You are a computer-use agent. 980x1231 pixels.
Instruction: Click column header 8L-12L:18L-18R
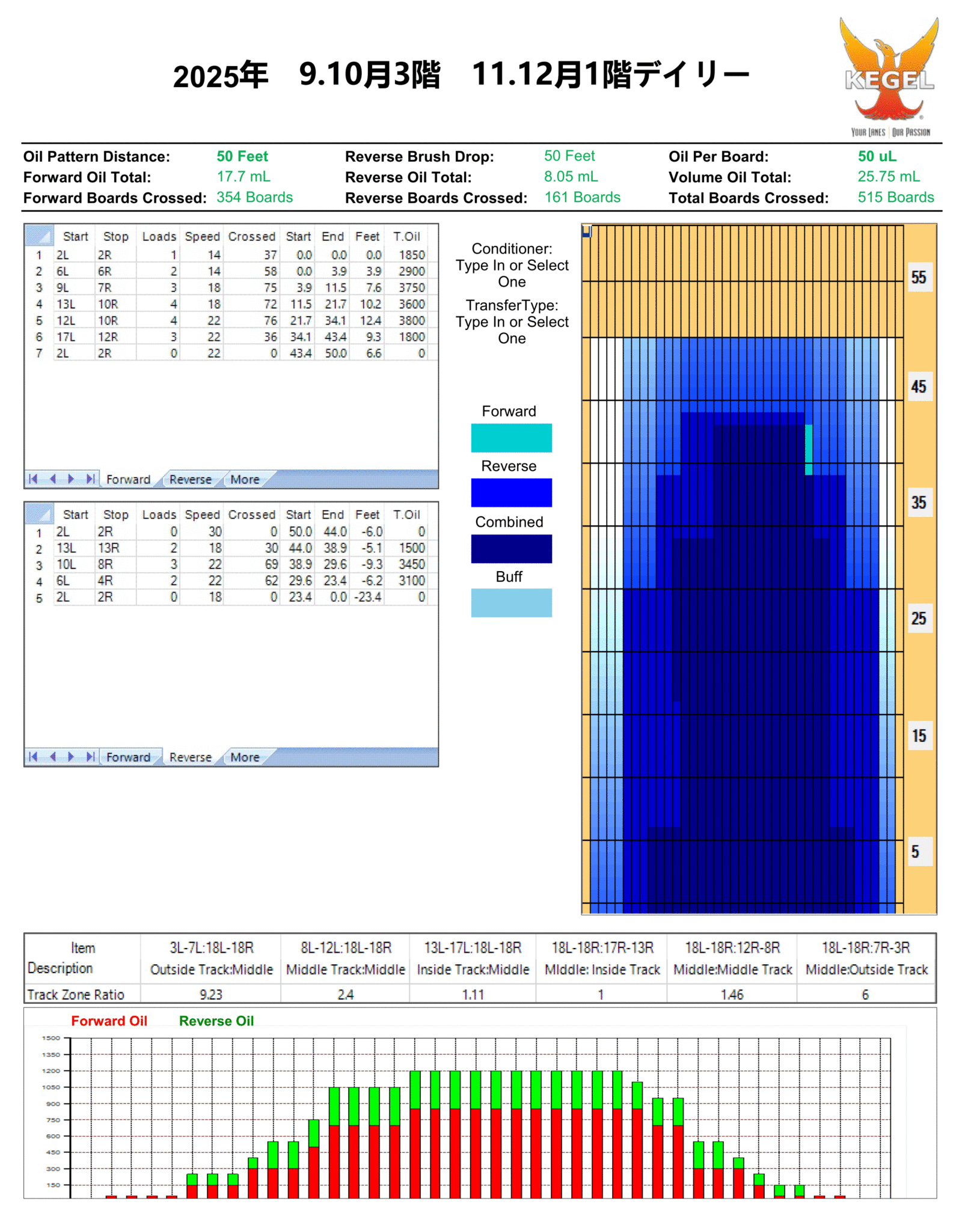pos(346,948)
